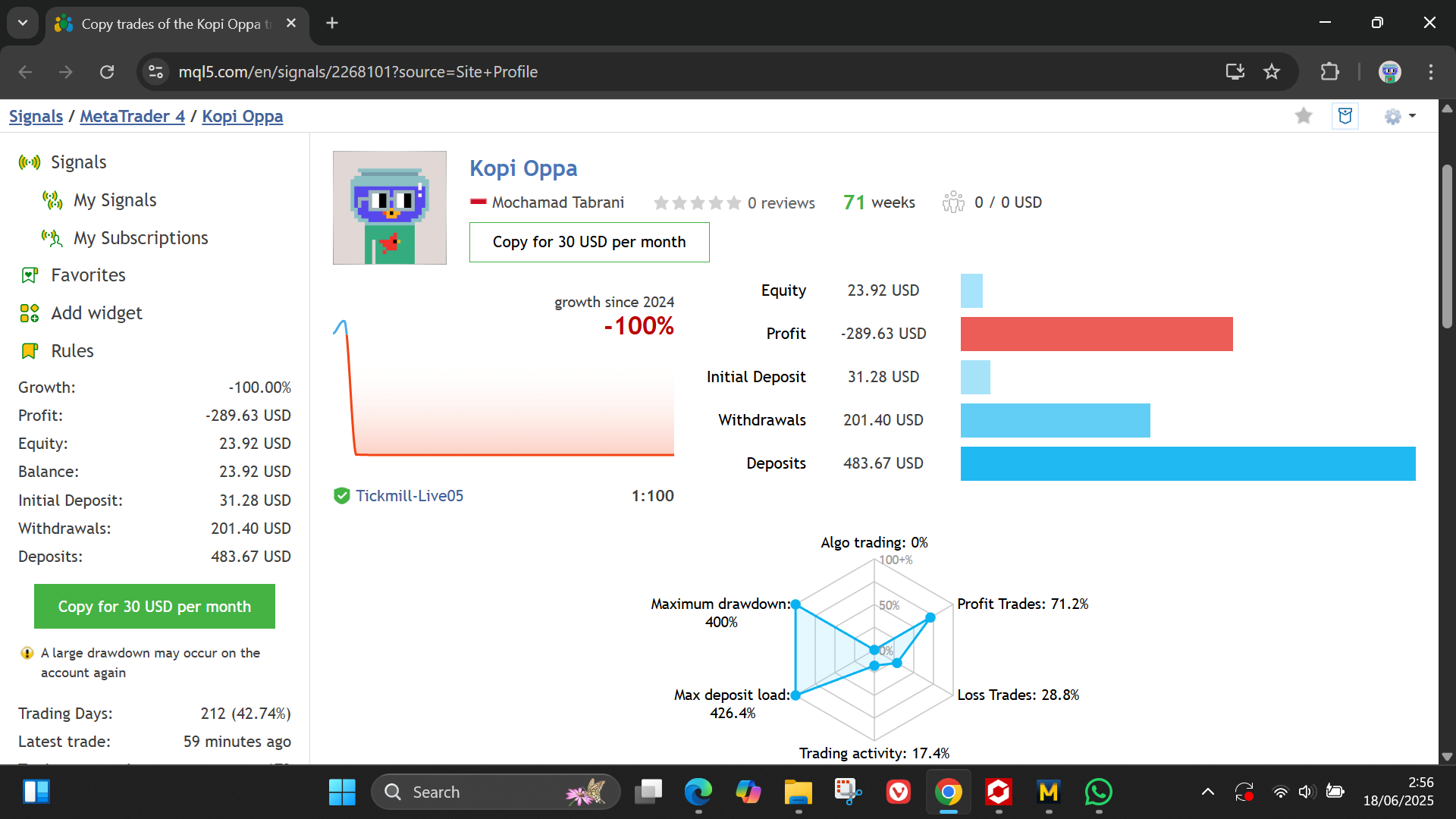Click the green shield verified broker icon
The height and width of the screenshot is (819, 1456).
pos(342,496)
